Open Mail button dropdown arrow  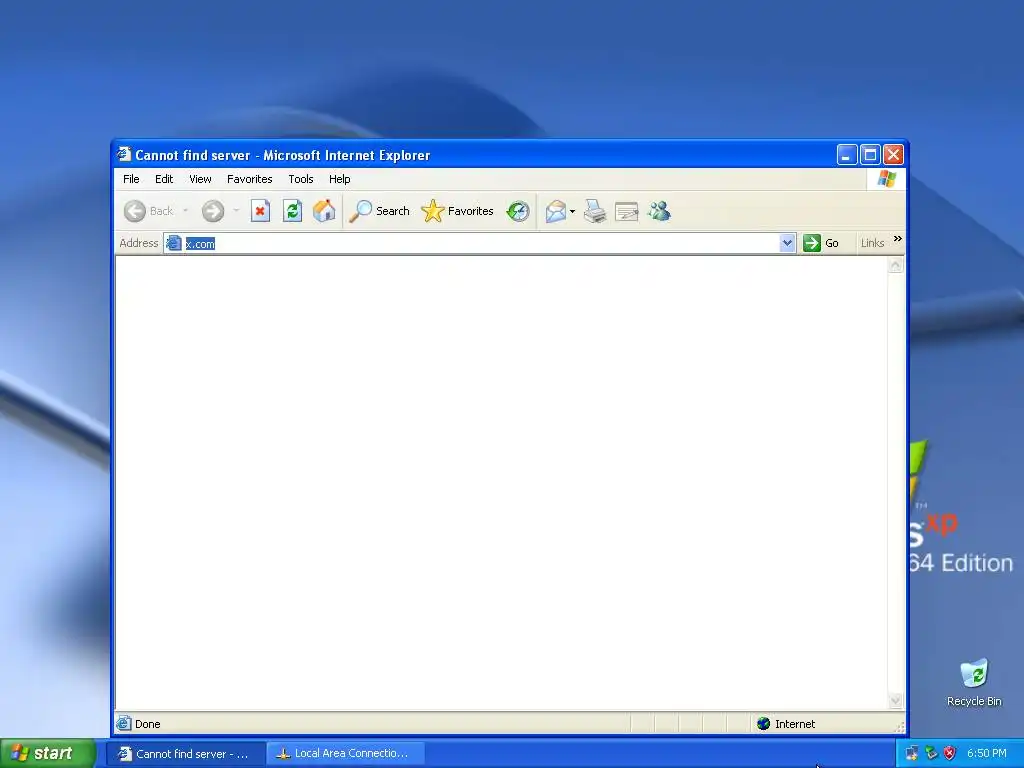point(573,212)
